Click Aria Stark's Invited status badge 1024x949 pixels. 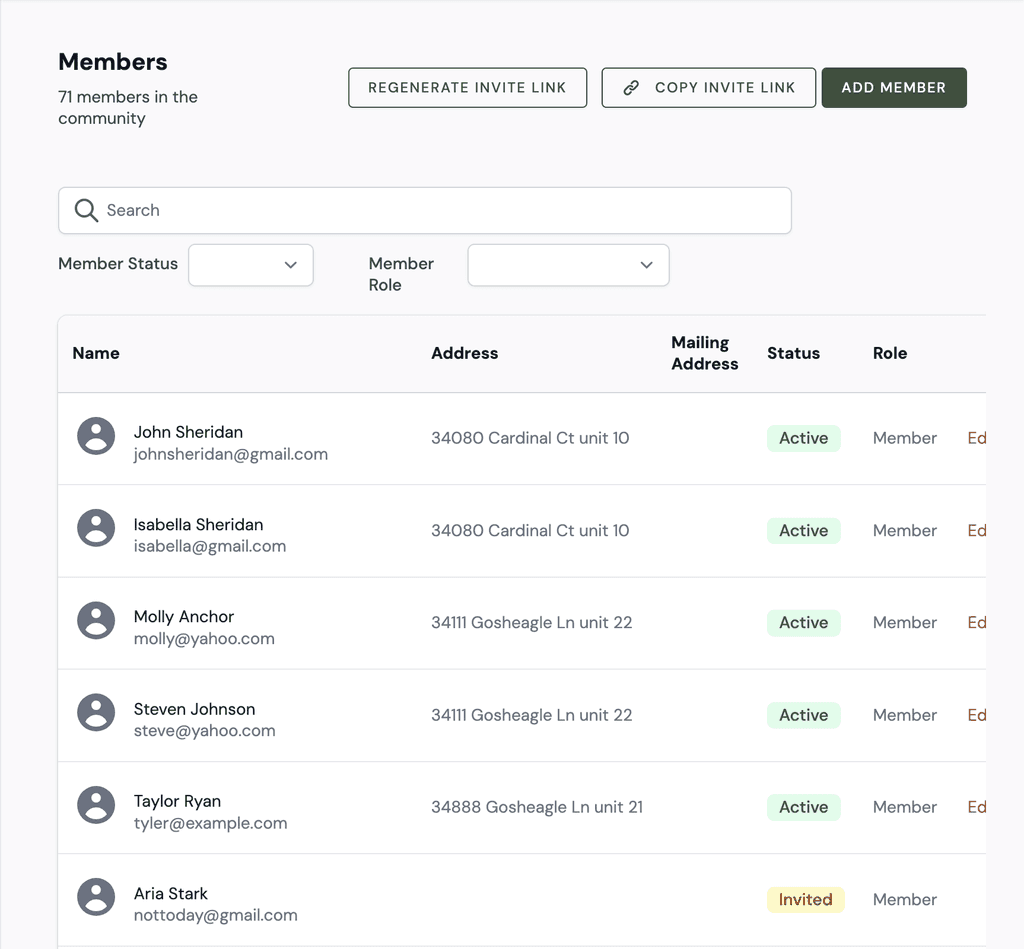click(806, 899)
